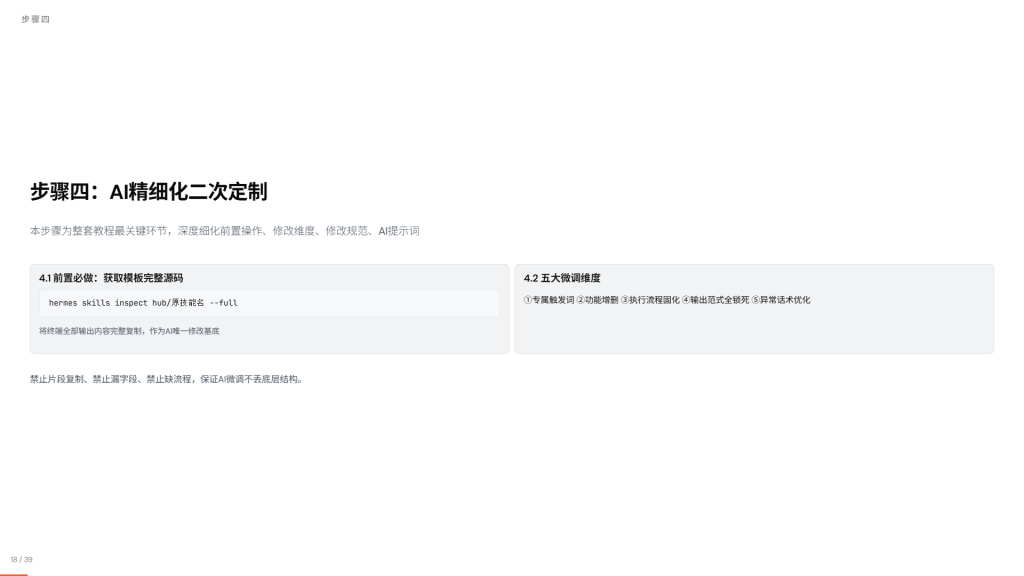Screen dimensions: 1024x576
Task: Click the card heading "4.1 前置必做：获取模板完整源码"
Action: click(111, 278)
